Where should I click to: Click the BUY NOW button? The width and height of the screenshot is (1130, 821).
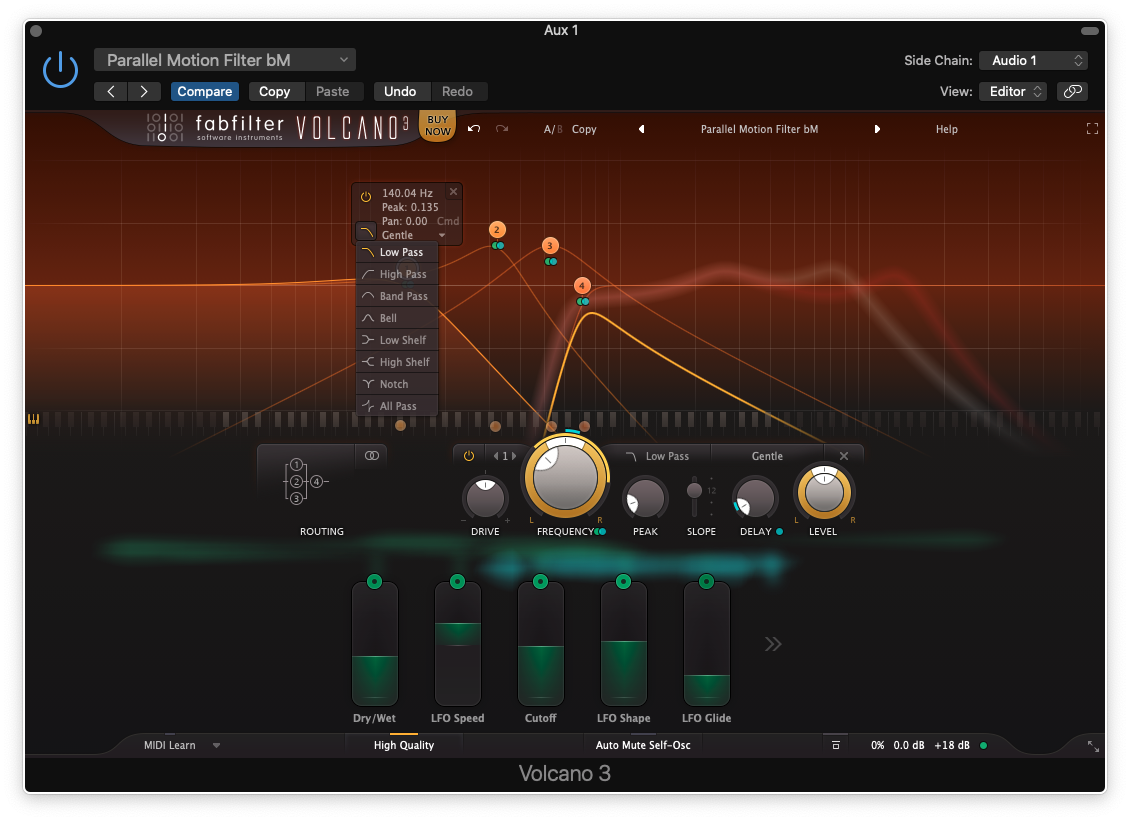coord(437,126)
